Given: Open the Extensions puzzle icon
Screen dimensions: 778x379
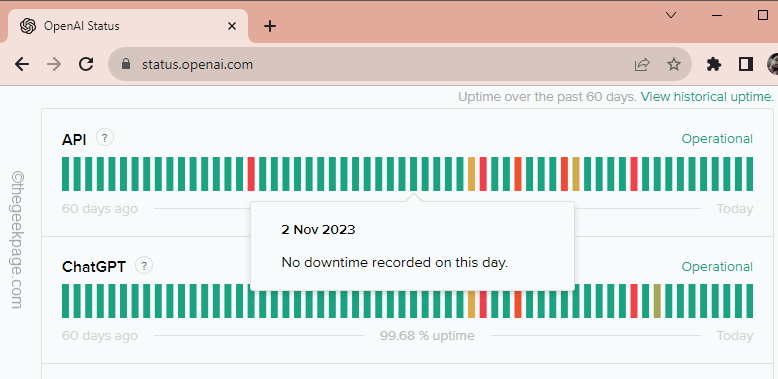Looking at the screenshot, I should (x=713, y=64).
